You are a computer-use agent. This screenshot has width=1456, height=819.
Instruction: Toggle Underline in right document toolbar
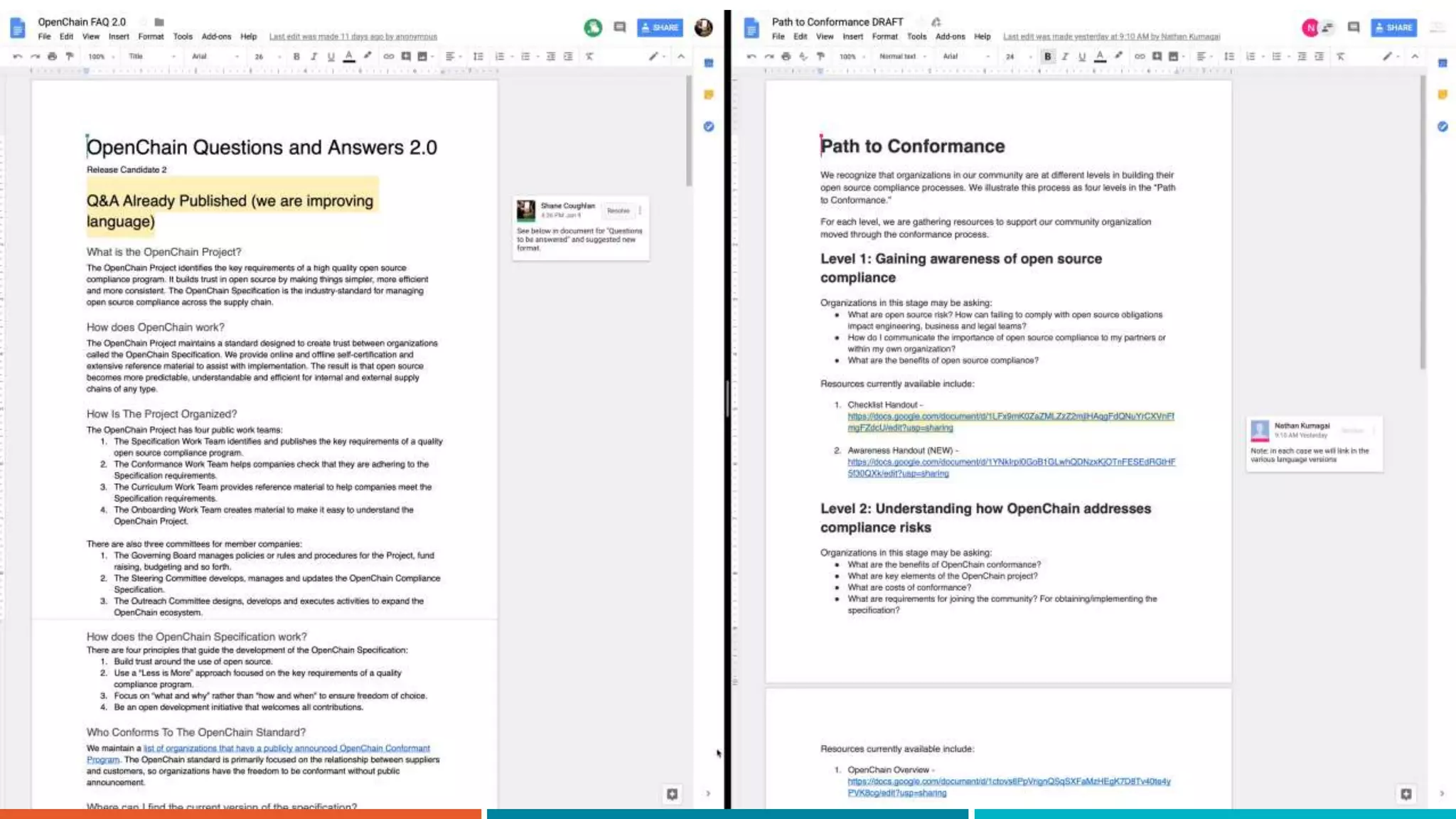click(x=1082, y=56)
